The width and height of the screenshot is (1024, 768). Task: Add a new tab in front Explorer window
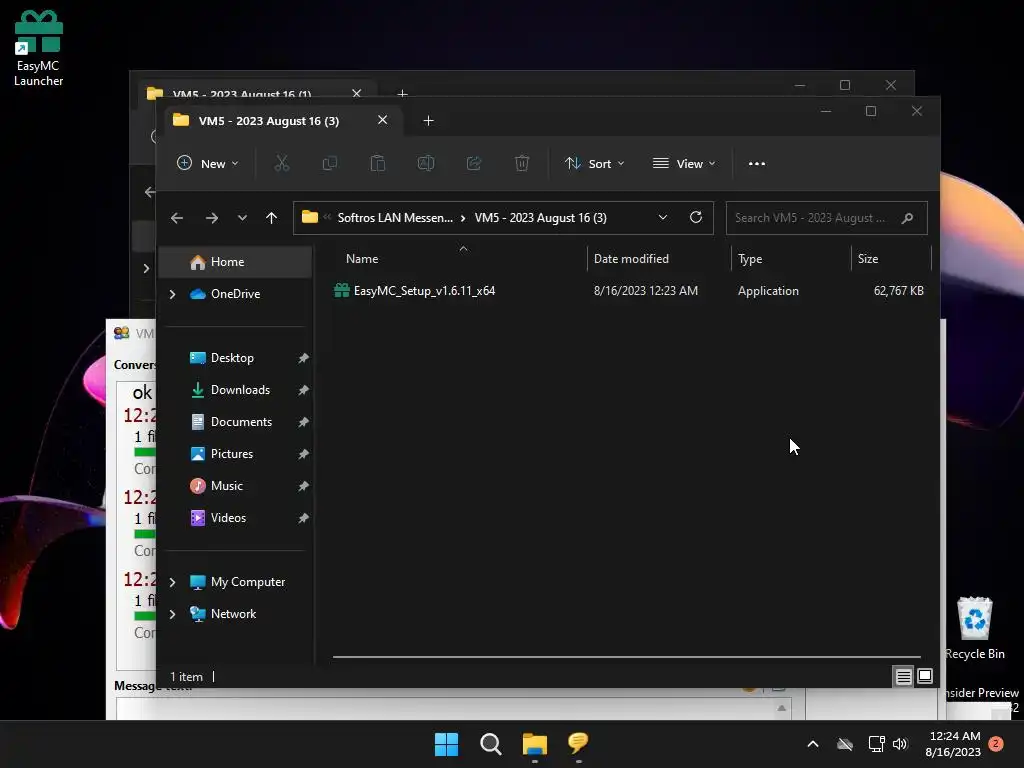tap(428, 121)
